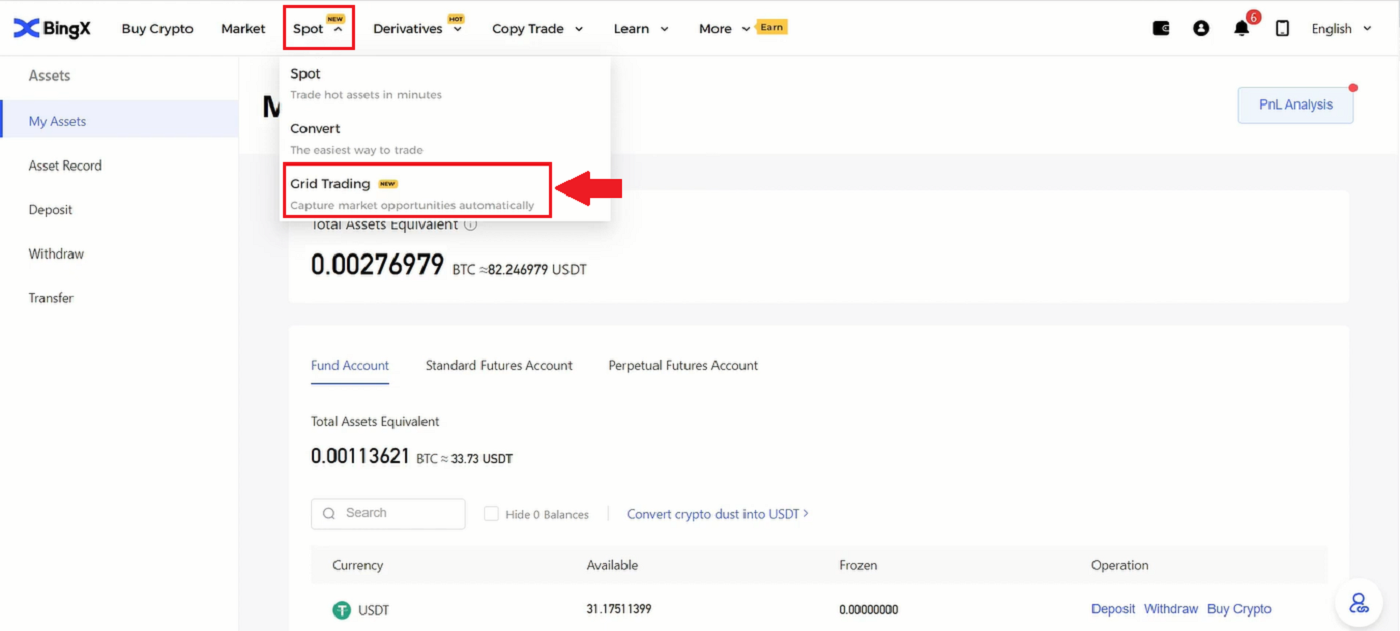
Task: Click the BingX logo
Action: pyautogui.click(x=51, y=27)
